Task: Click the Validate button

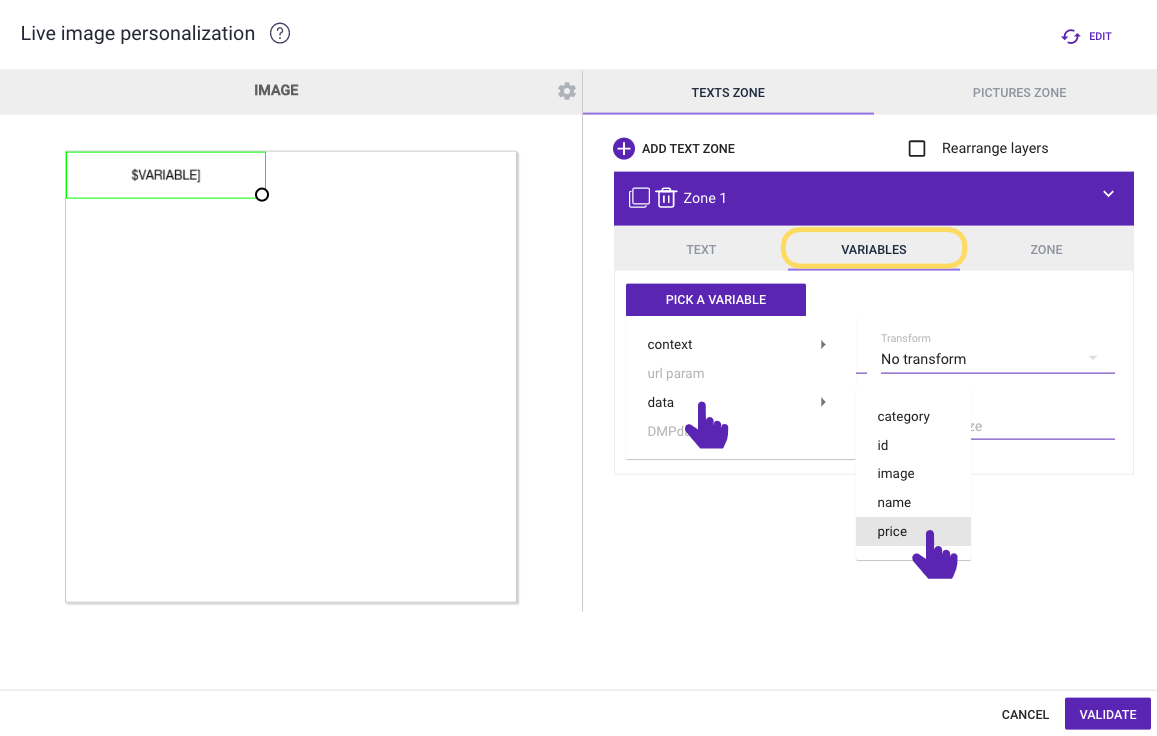Action: coord(1108,714)
